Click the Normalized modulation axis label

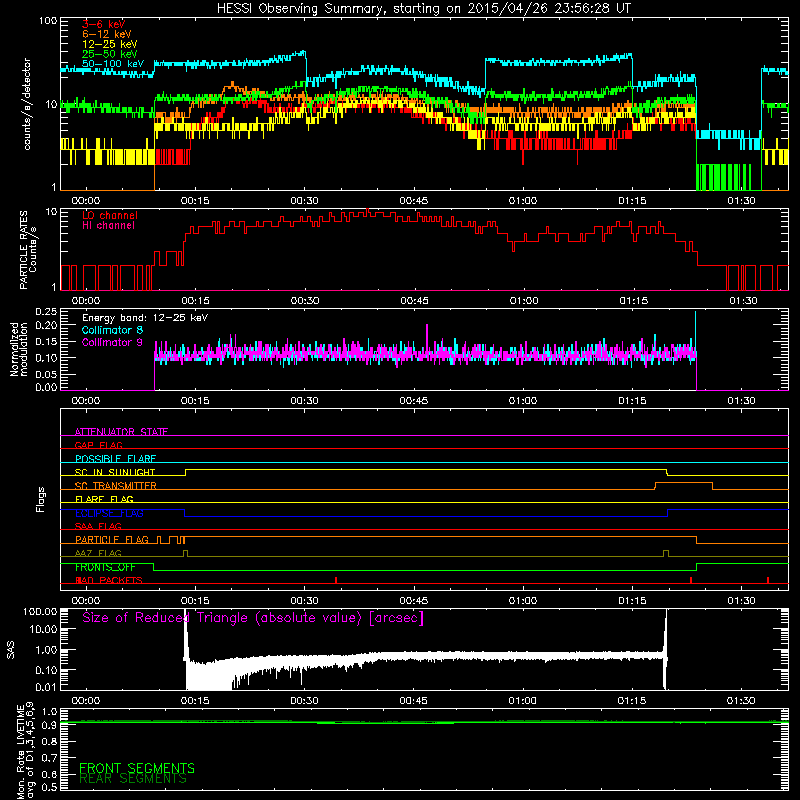(x=19, y=349)
